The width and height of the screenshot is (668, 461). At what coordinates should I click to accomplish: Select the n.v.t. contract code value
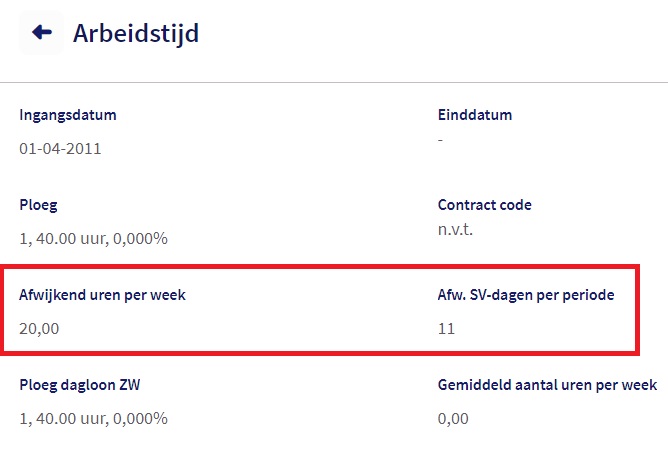(454, 229)
